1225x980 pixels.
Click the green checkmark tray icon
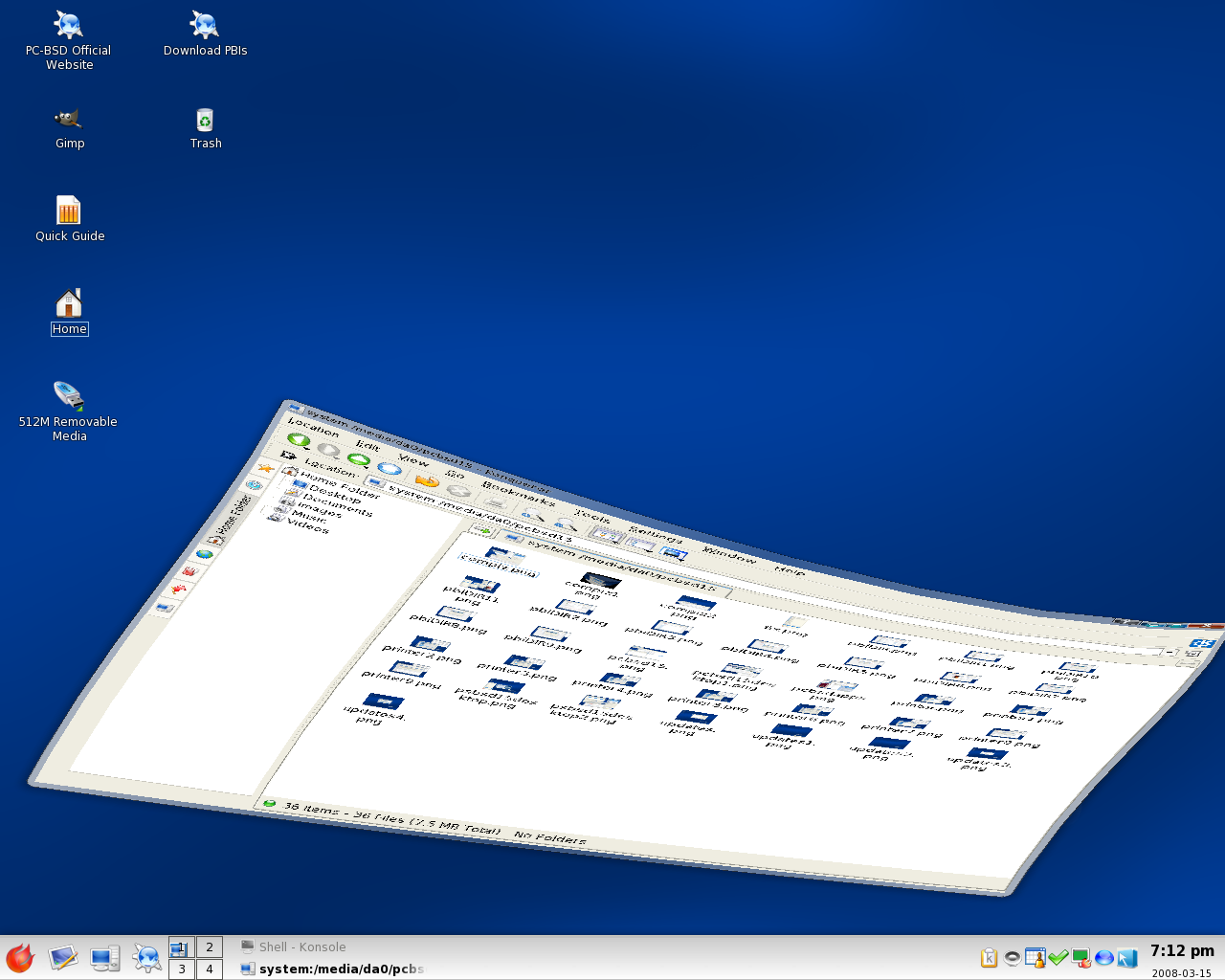(x=1058, y=957)
